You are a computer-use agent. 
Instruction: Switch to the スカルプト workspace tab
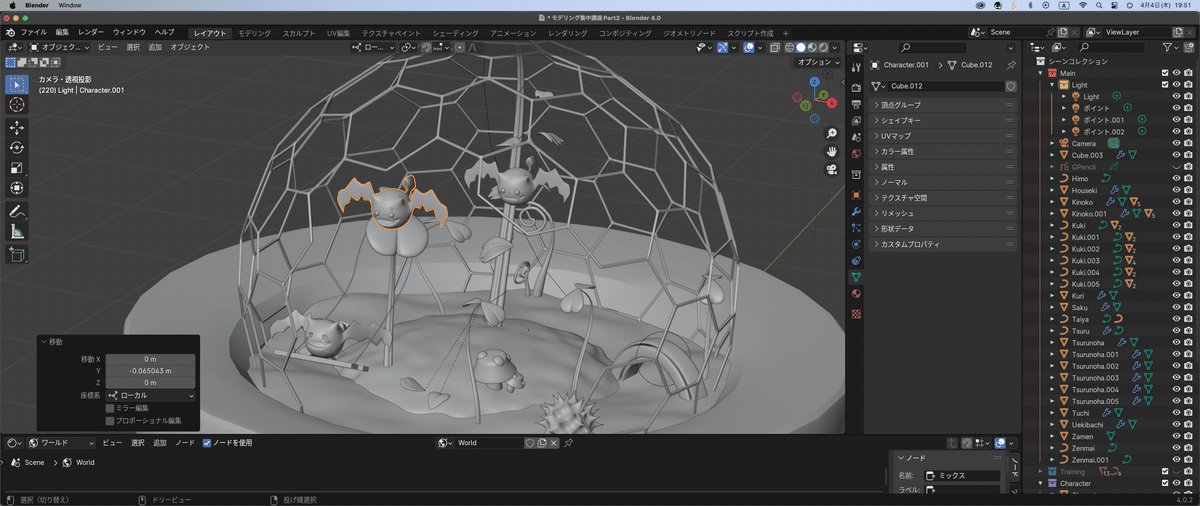pos(298,33)
